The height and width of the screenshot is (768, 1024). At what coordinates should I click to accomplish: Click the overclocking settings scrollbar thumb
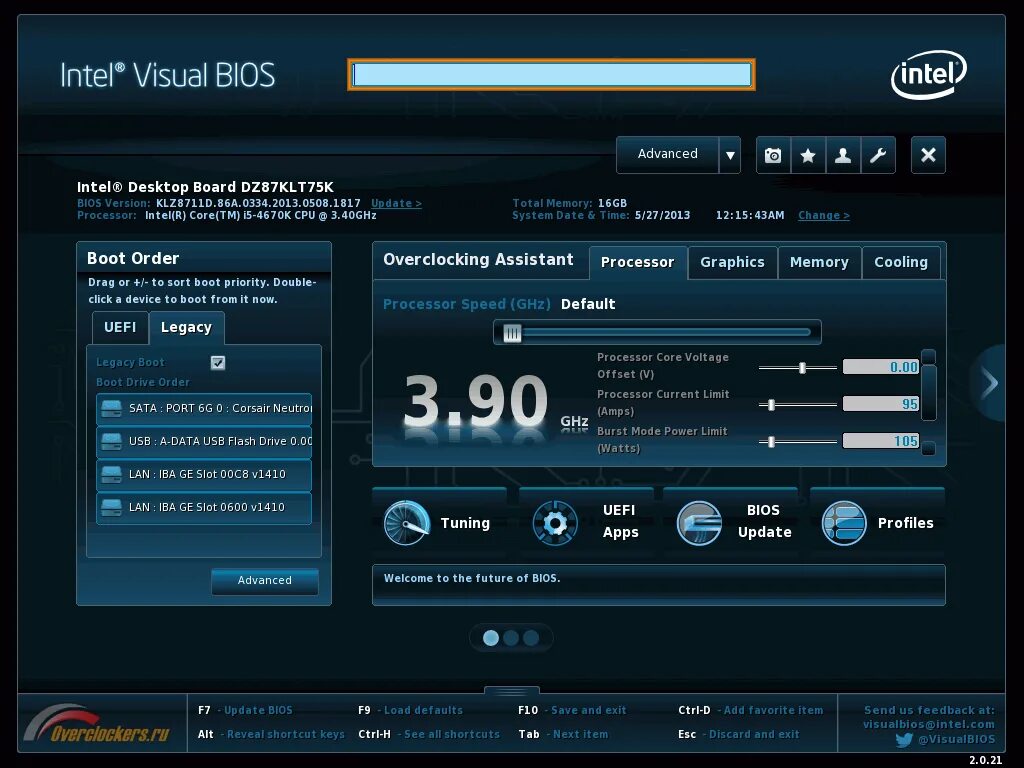tap(928, 392)
